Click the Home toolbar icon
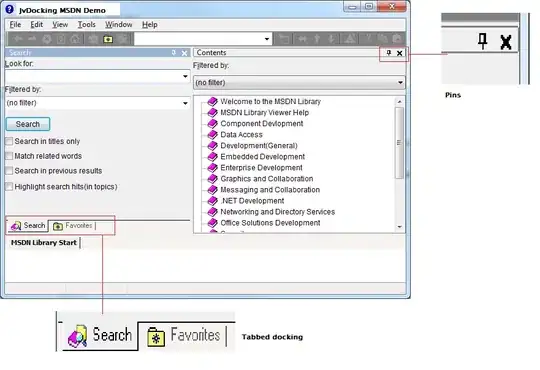The height and width of the screenshot is (370, 540). pos(75,39)
